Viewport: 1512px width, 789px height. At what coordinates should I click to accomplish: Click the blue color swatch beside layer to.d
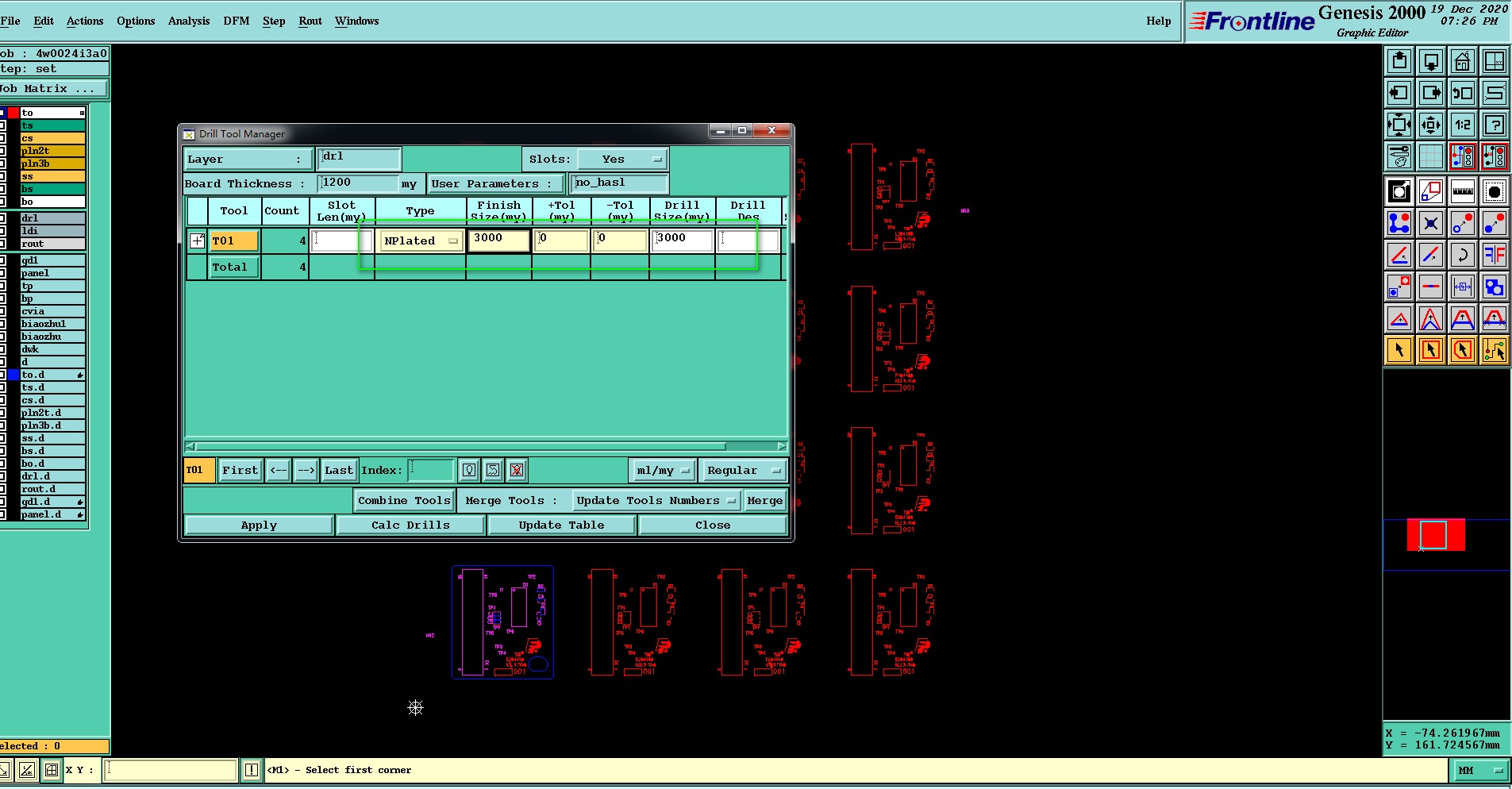coord(13,375)
